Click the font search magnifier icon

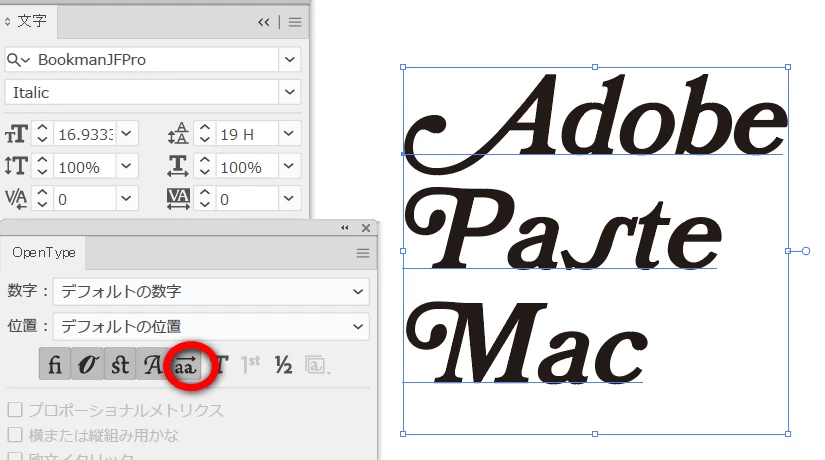coord(18,60)
